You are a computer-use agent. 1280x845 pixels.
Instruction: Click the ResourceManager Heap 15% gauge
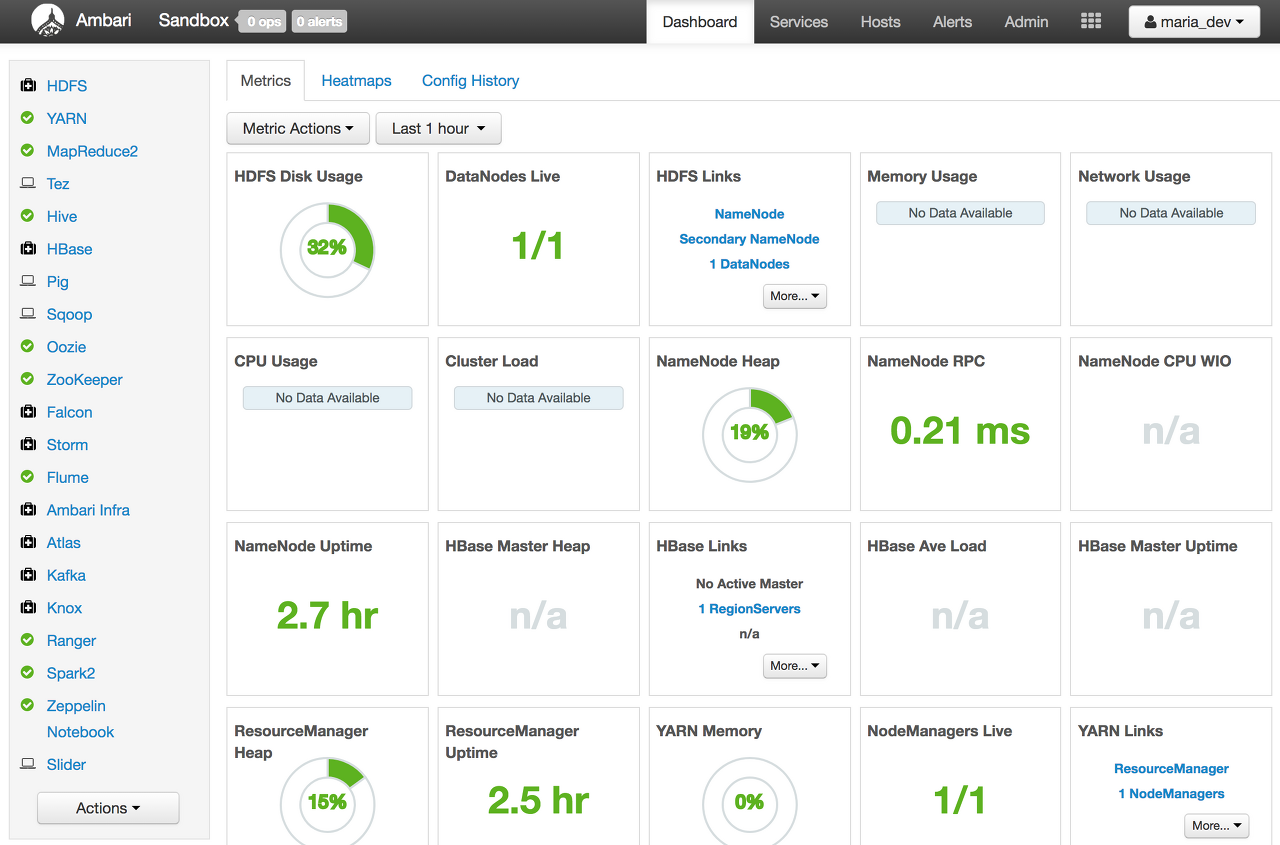coord(327,801)
